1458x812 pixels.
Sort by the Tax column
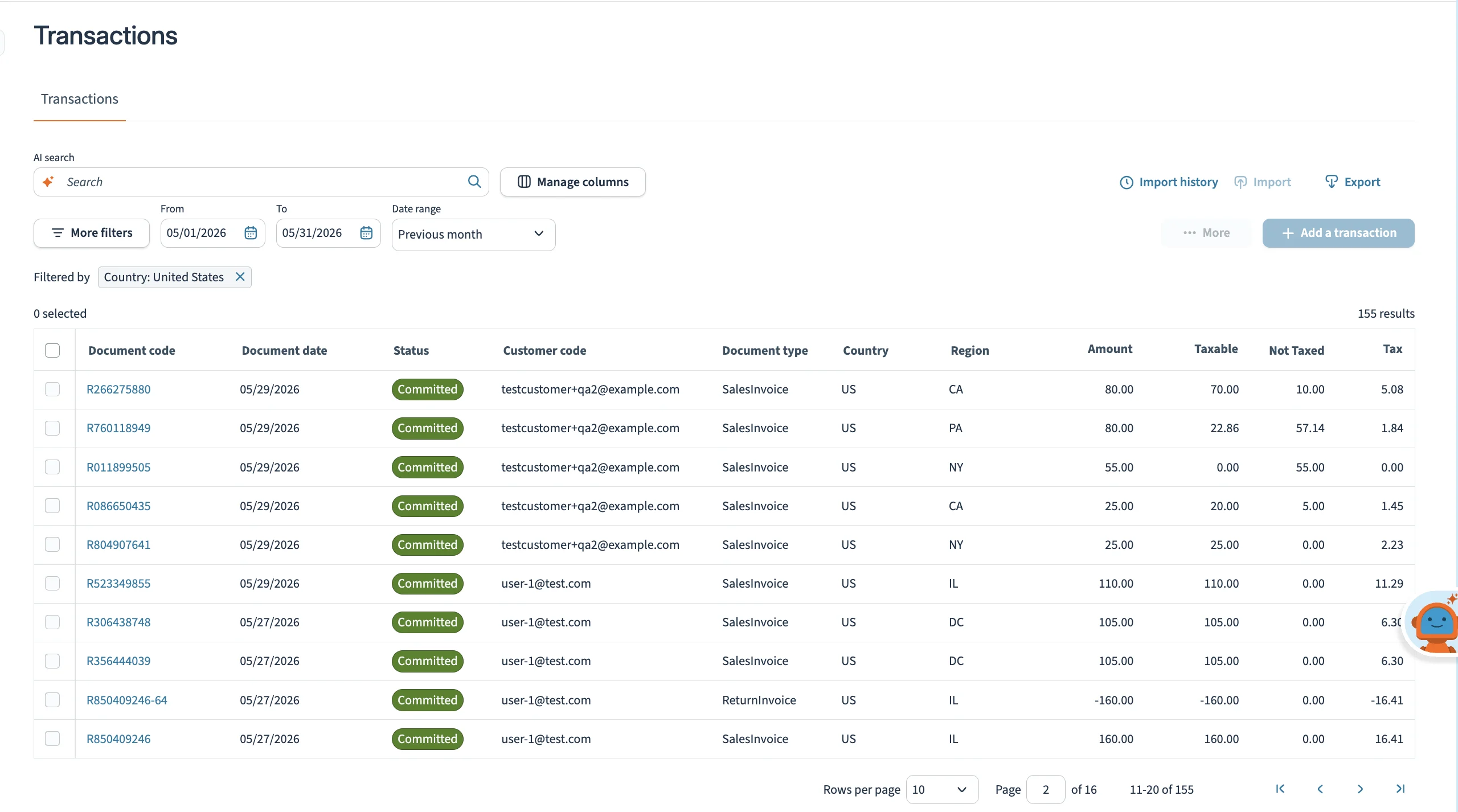(x=1393, y=349)
